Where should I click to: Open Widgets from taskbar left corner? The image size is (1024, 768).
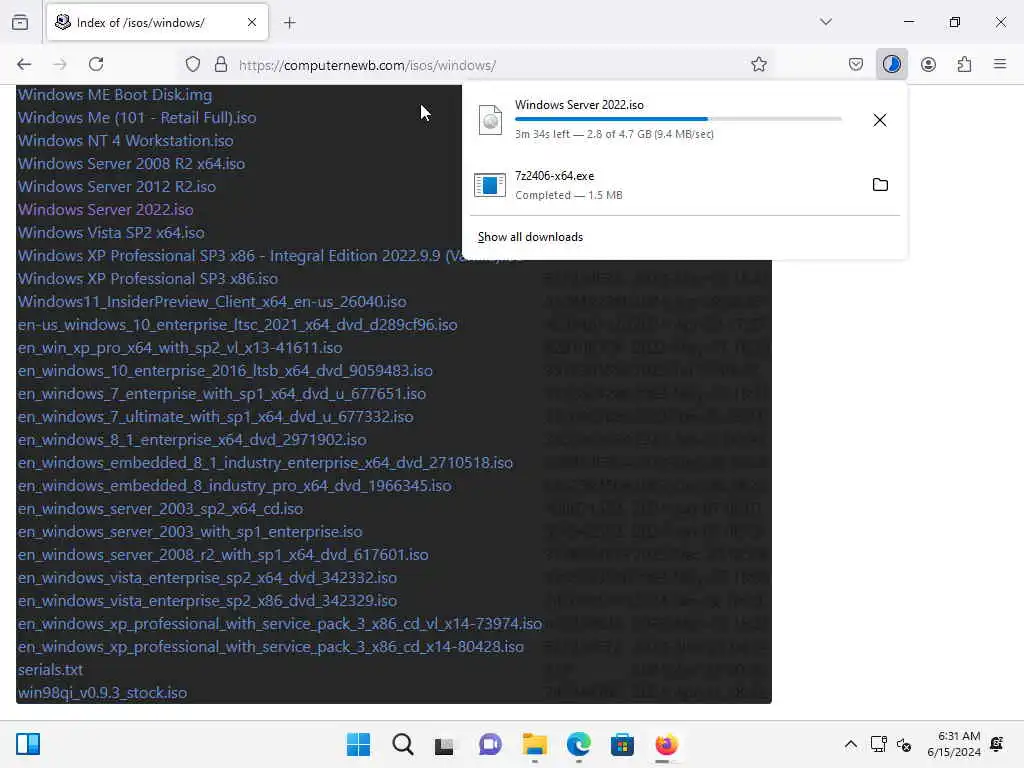coord(28,744)
